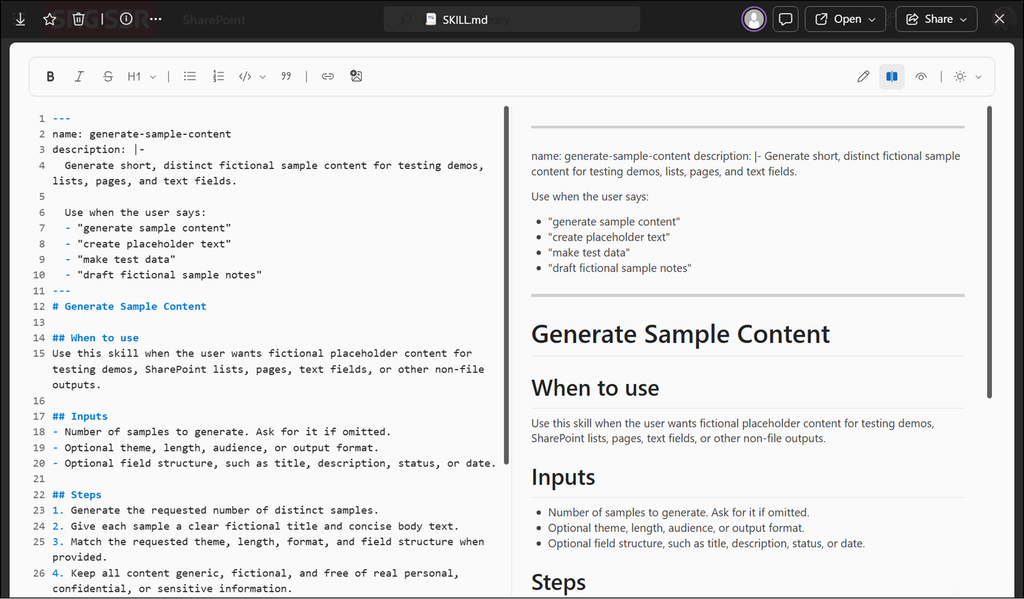1024x599 pixels.
Task: Click the line 'name: generate-sample-content' in editor
Action: point(142,134)
